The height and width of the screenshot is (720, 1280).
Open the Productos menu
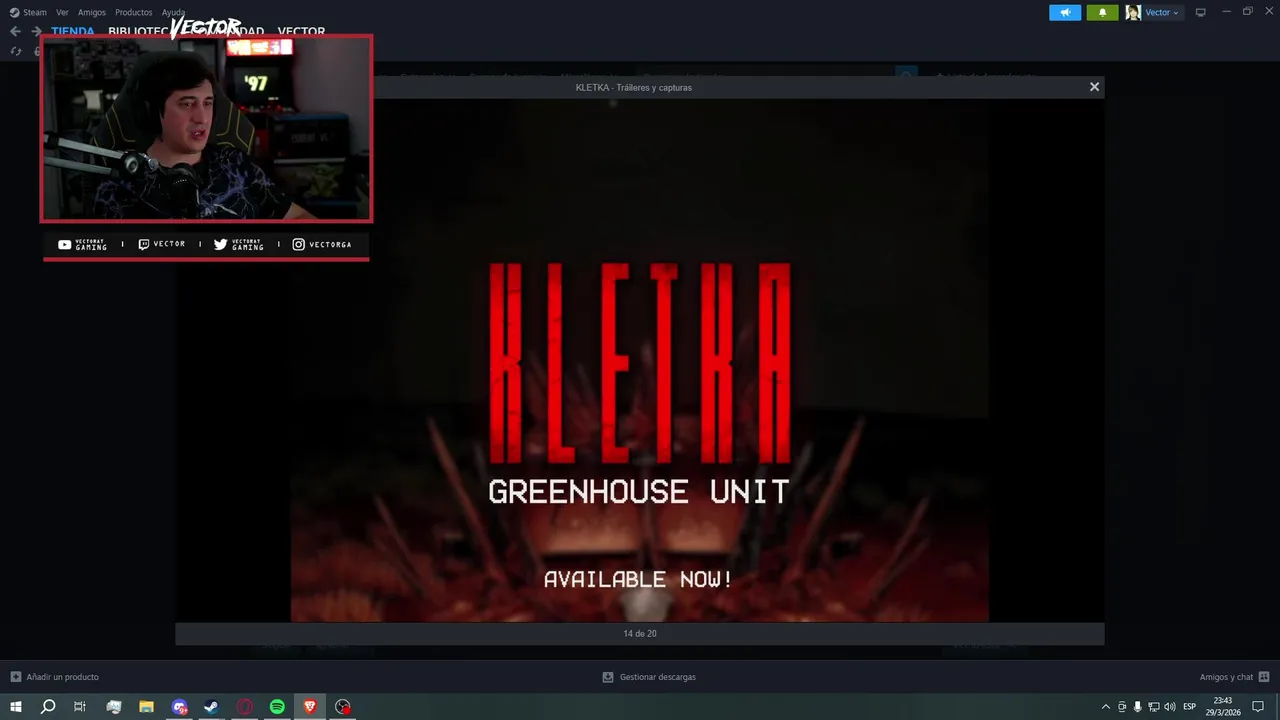point(134,12)
